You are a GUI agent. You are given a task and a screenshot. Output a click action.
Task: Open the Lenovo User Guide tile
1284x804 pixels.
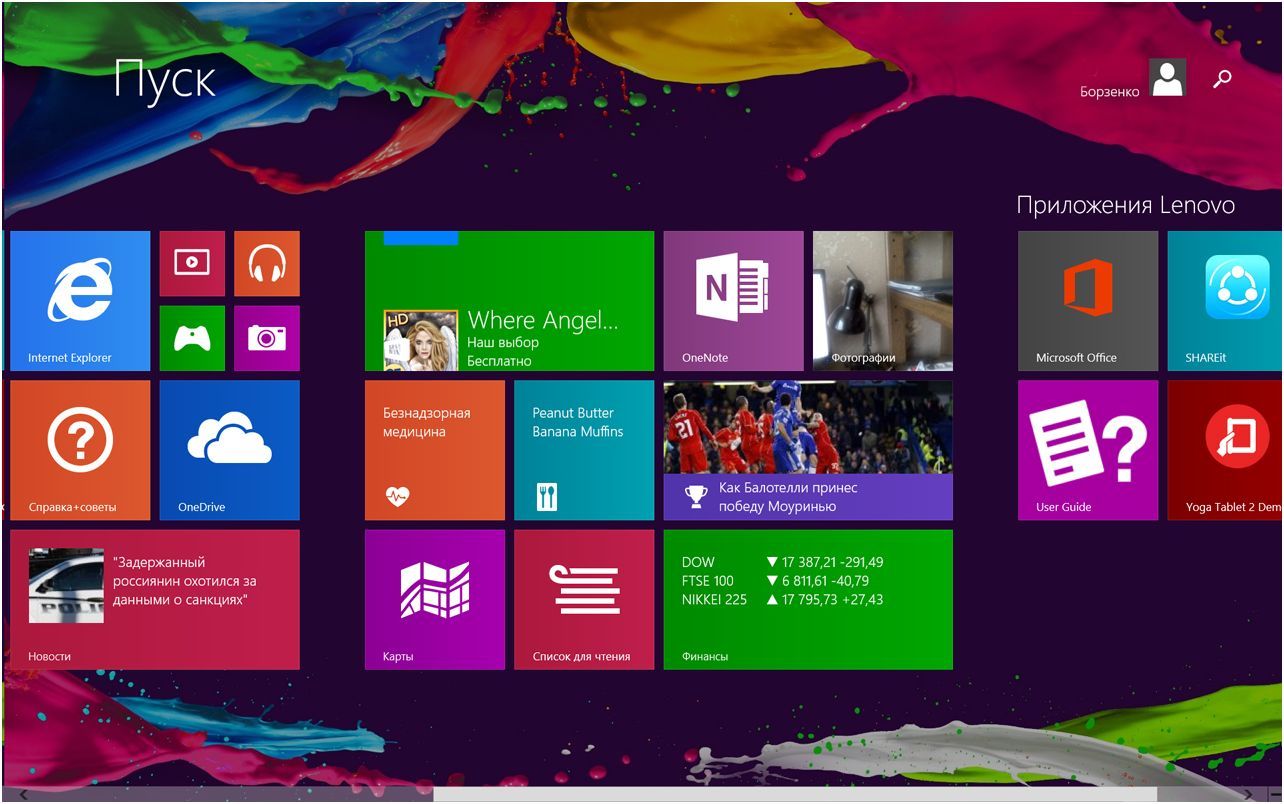click(x=1086, y=450)
